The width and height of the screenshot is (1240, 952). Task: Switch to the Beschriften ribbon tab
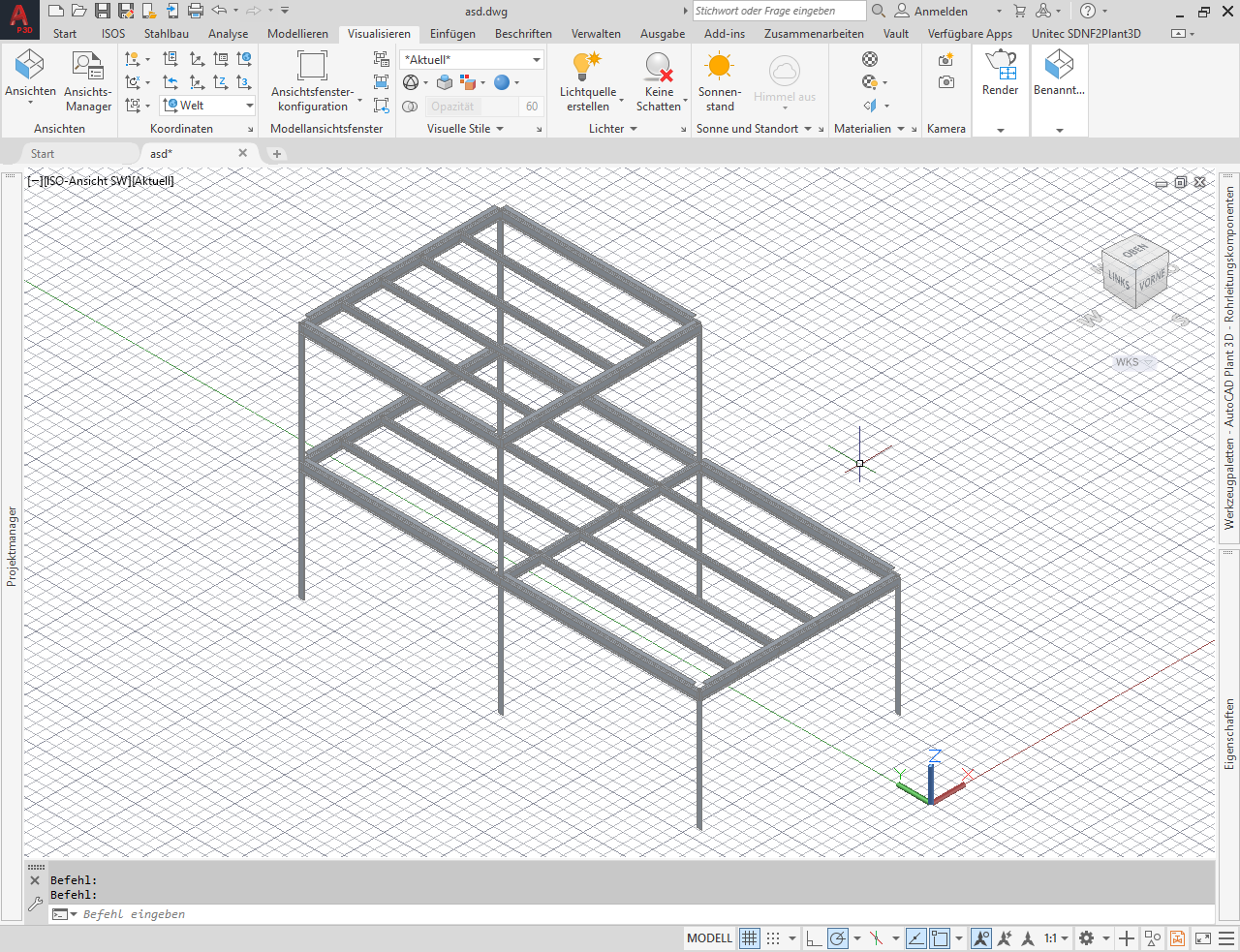tap(523, 33)
